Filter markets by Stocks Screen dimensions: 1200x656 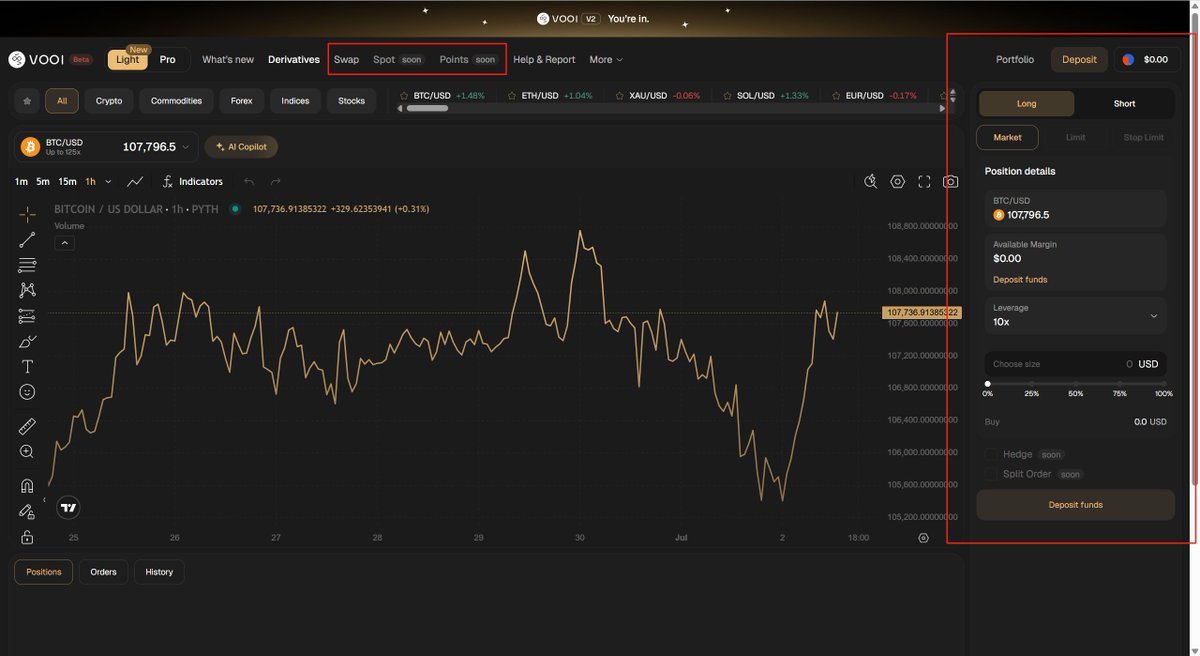pyautogui.click(x=352, y=101)
